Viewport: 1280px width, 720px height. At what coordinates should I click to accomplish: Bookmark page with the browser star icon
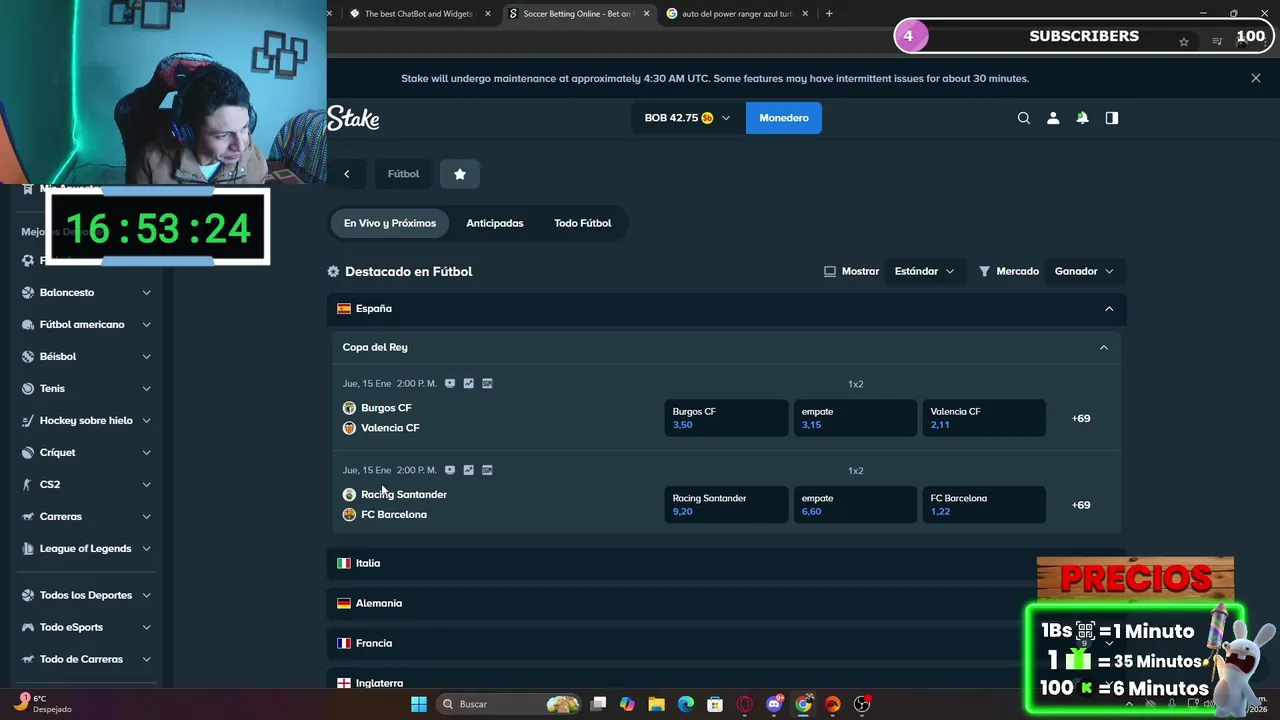point(1184,42)
